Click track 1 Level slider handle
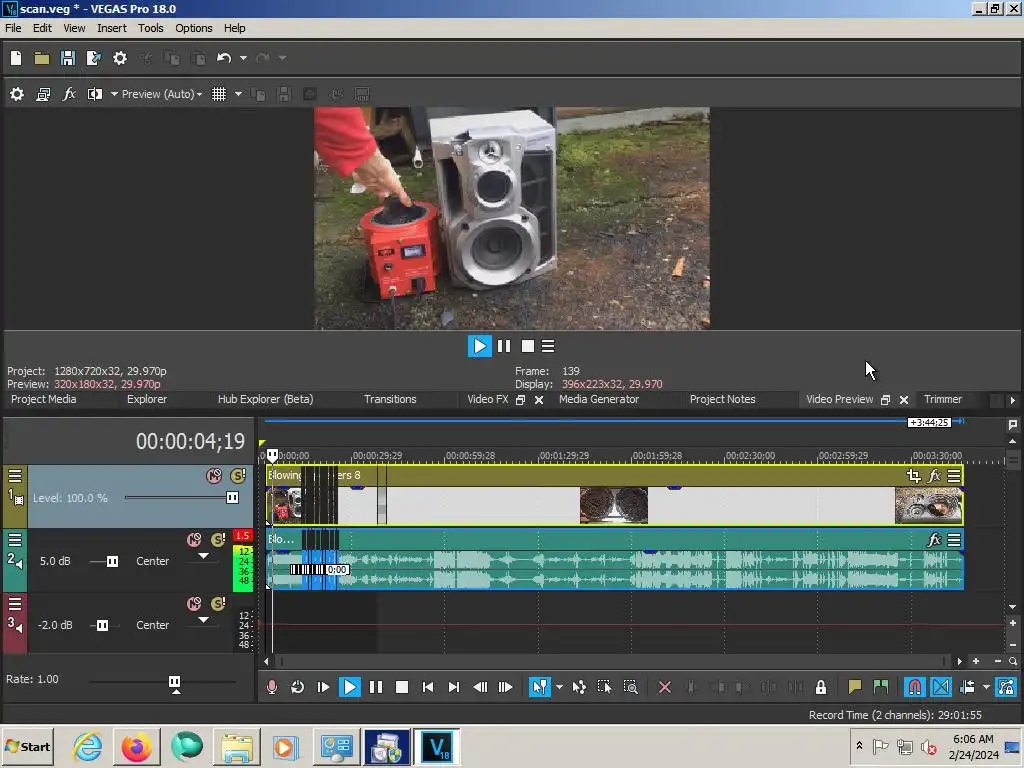1024x768 pixels. pos(232,498)
